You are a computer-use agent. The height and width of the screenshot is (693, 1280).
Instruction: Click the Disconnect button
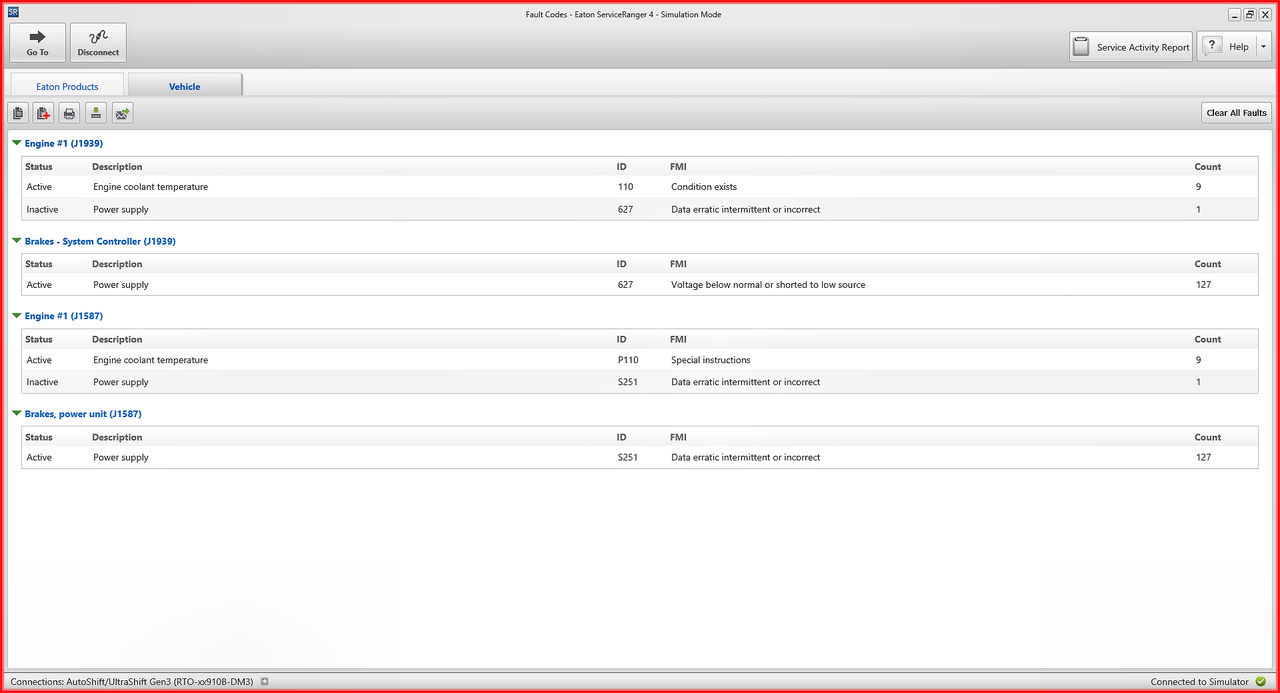[x=98, y=43]
